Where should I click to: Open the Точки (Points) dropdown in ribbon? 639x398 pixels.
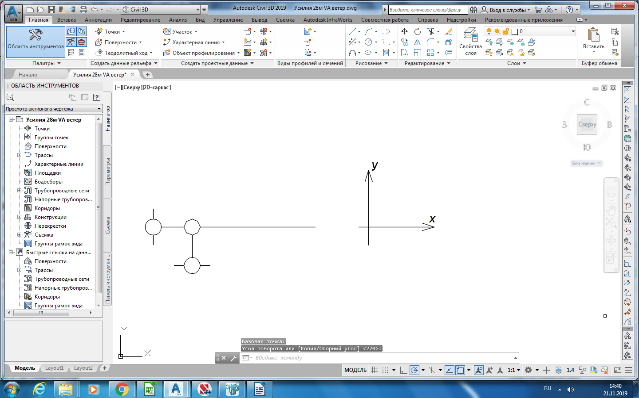[x=110, y=31]
